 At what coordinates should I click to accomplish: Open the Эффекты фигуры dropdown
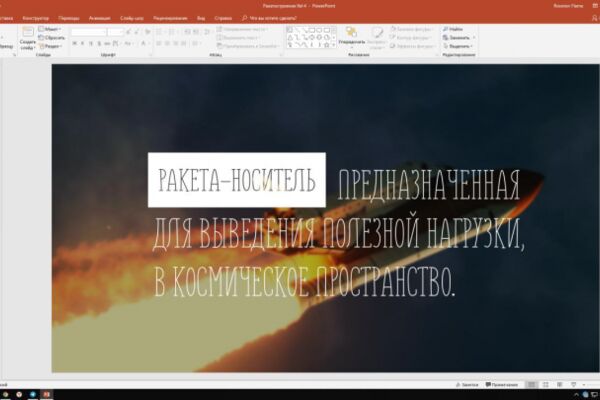click(x=412, y=46)
